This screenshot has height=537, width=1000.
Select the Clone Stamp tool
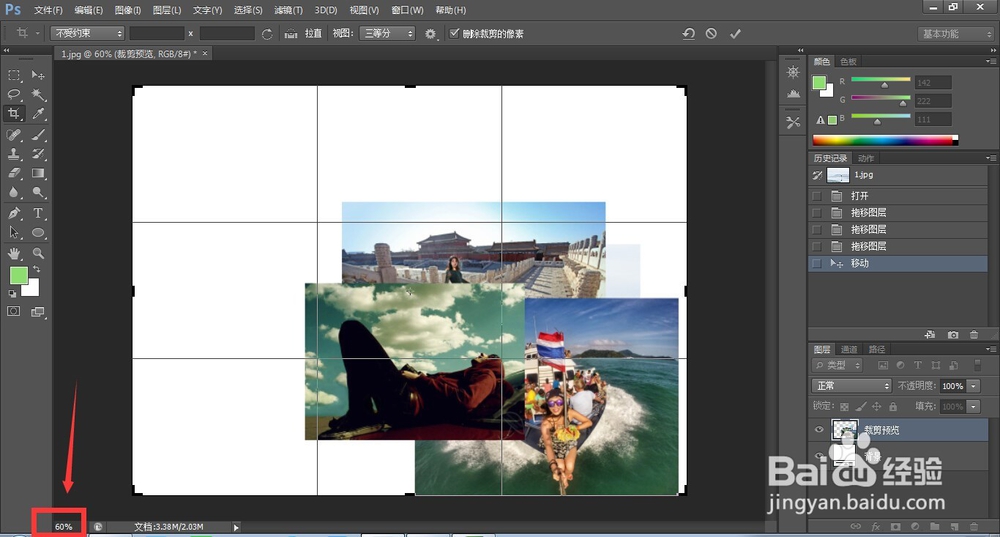[14, 154]
